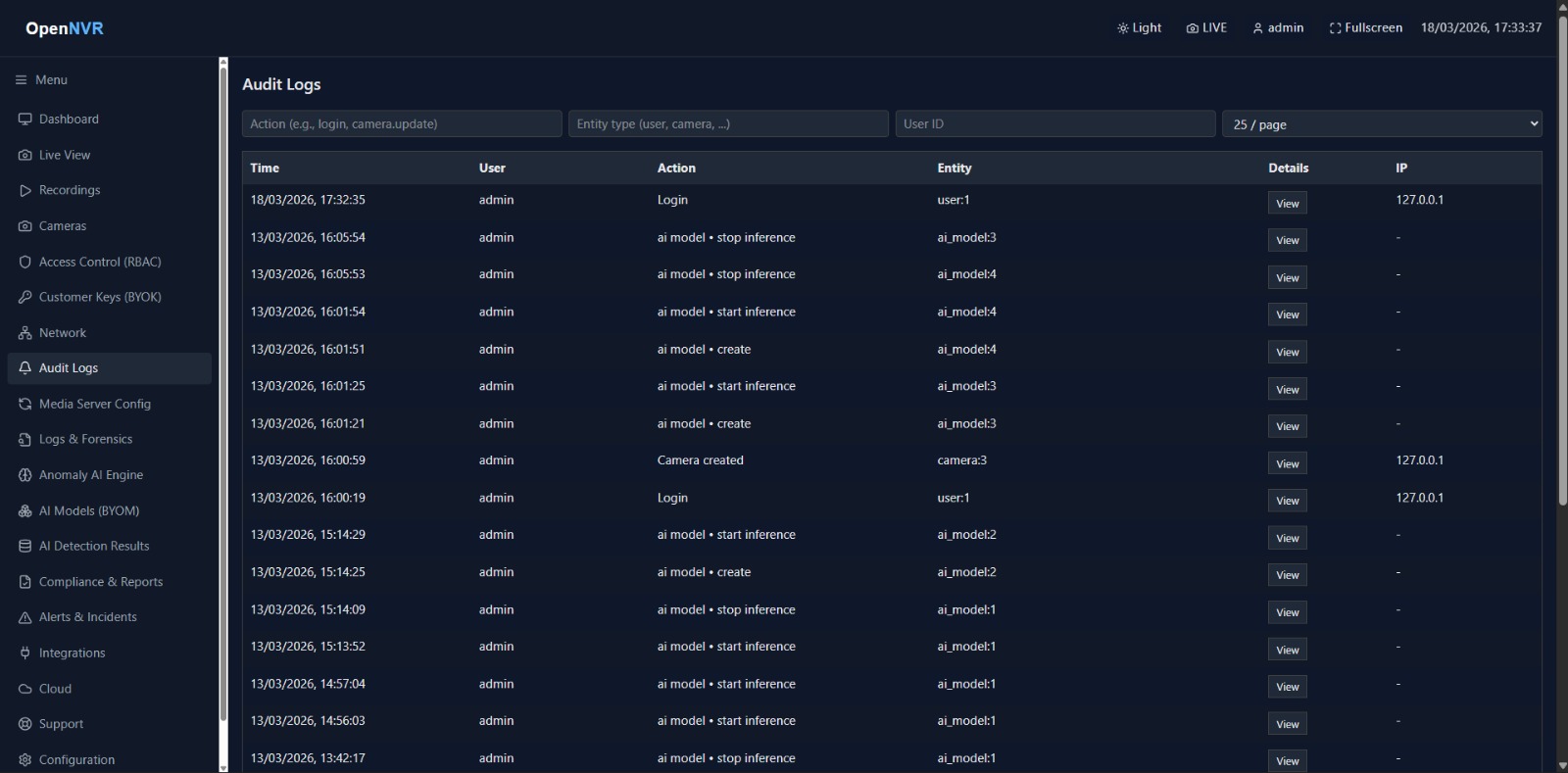Click timestamp 13/03/2026, 14:57:04

tap(308, 684)
